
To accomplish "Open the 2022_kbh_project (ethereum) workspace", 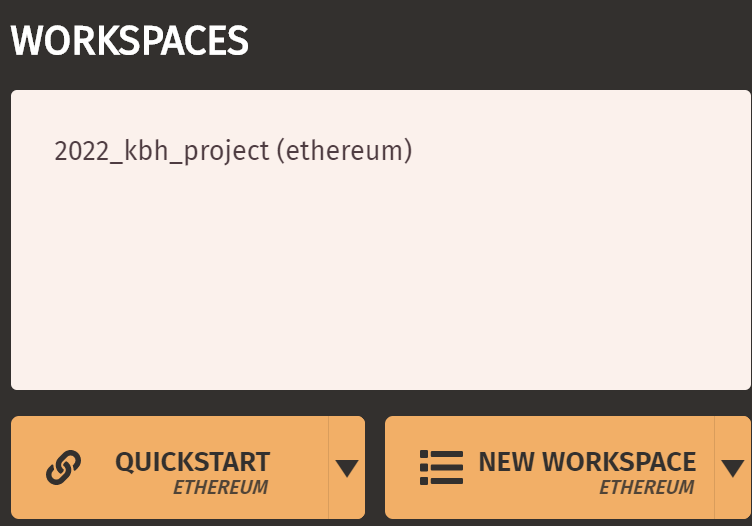I will (x=233, y=151).
